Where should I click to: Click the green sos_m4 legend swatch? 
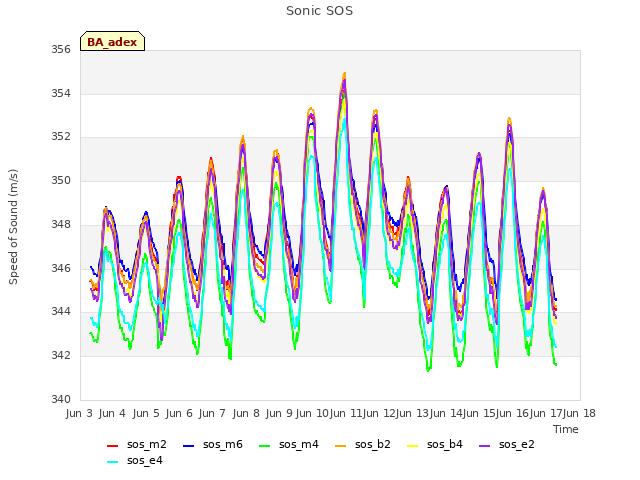(x=264, y=446)
